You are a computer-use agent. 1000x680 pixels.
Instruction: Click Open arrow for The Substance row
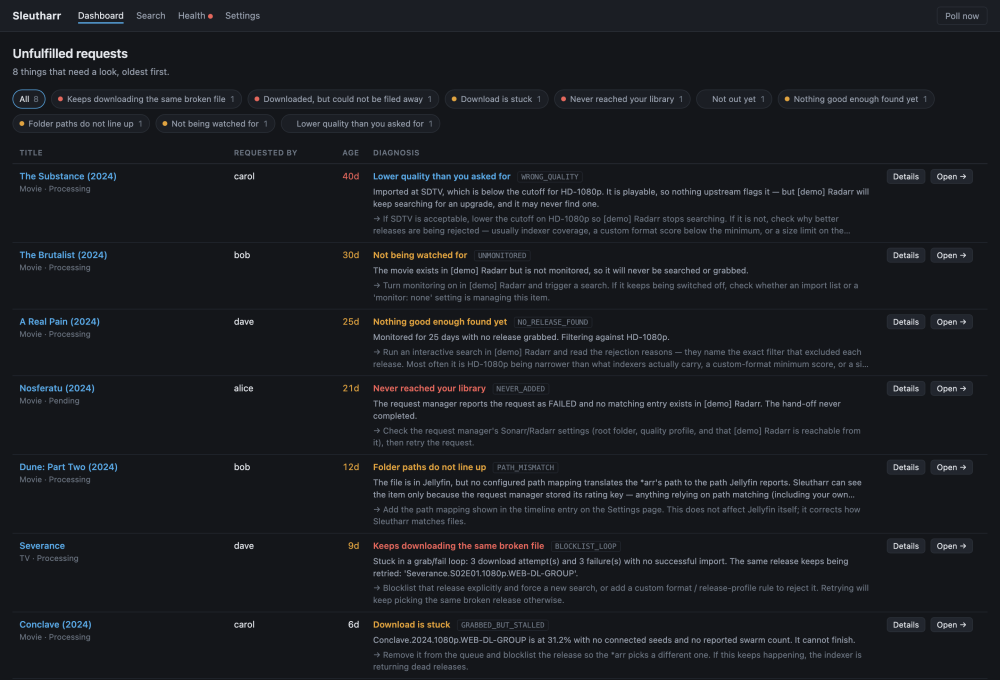click(x=951, y=177)
